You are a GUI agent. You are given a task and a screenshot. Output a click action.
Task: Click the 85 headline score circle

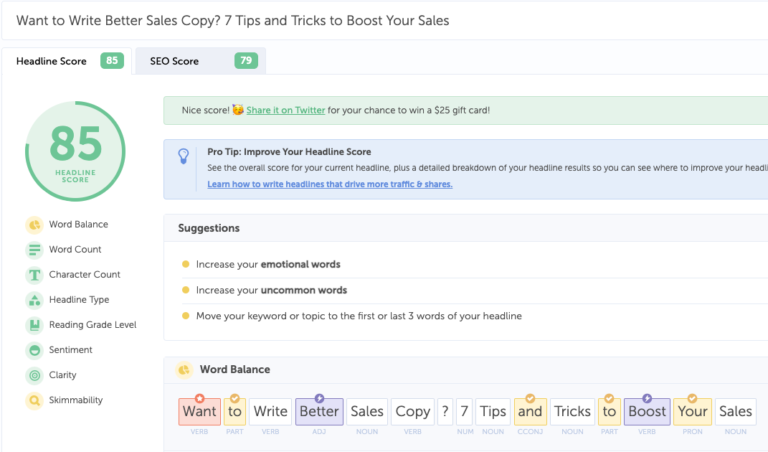point(75,151)
